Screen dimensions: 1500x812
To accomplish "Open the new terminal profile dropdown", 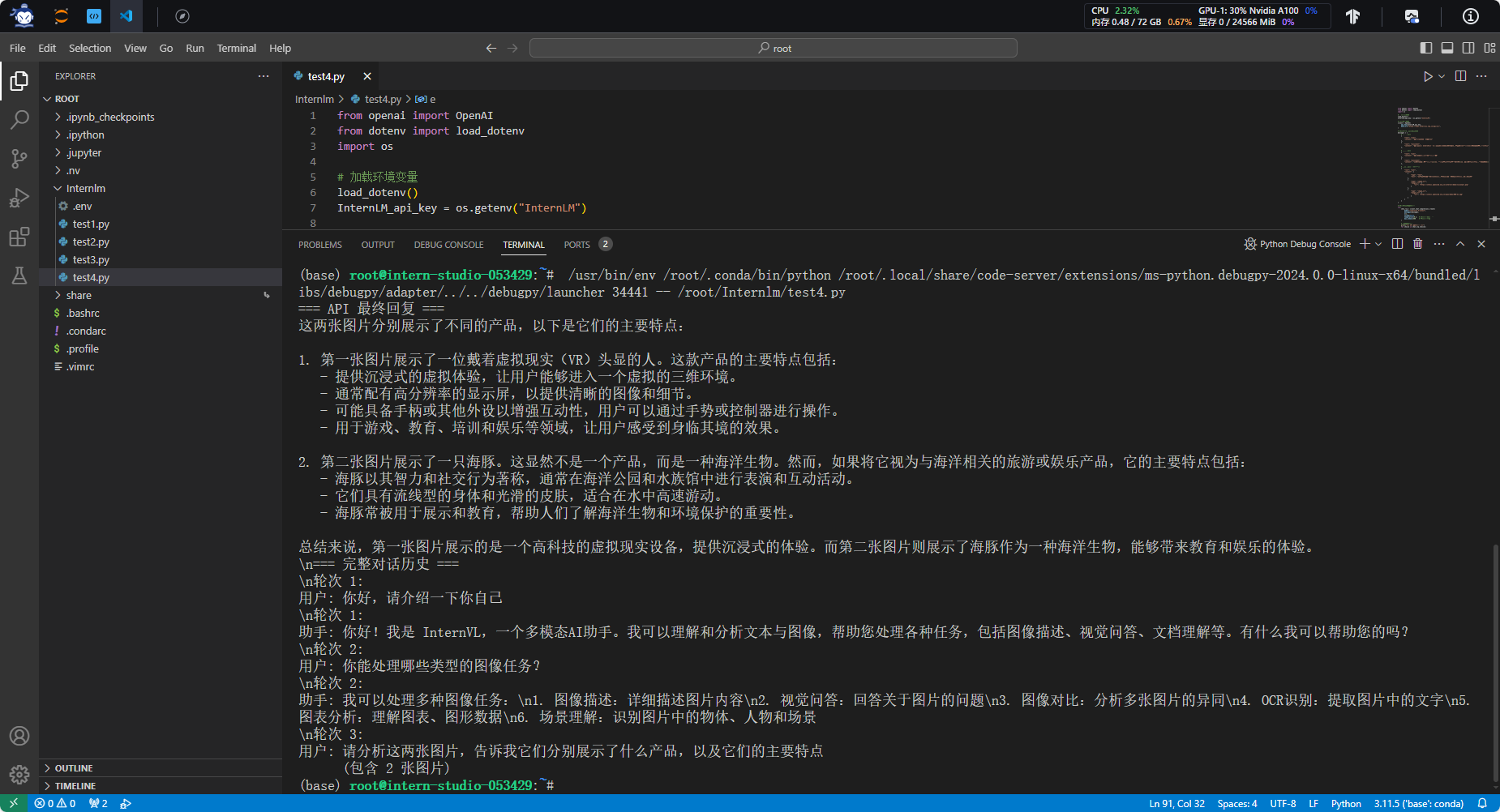I will [1378, 244].
